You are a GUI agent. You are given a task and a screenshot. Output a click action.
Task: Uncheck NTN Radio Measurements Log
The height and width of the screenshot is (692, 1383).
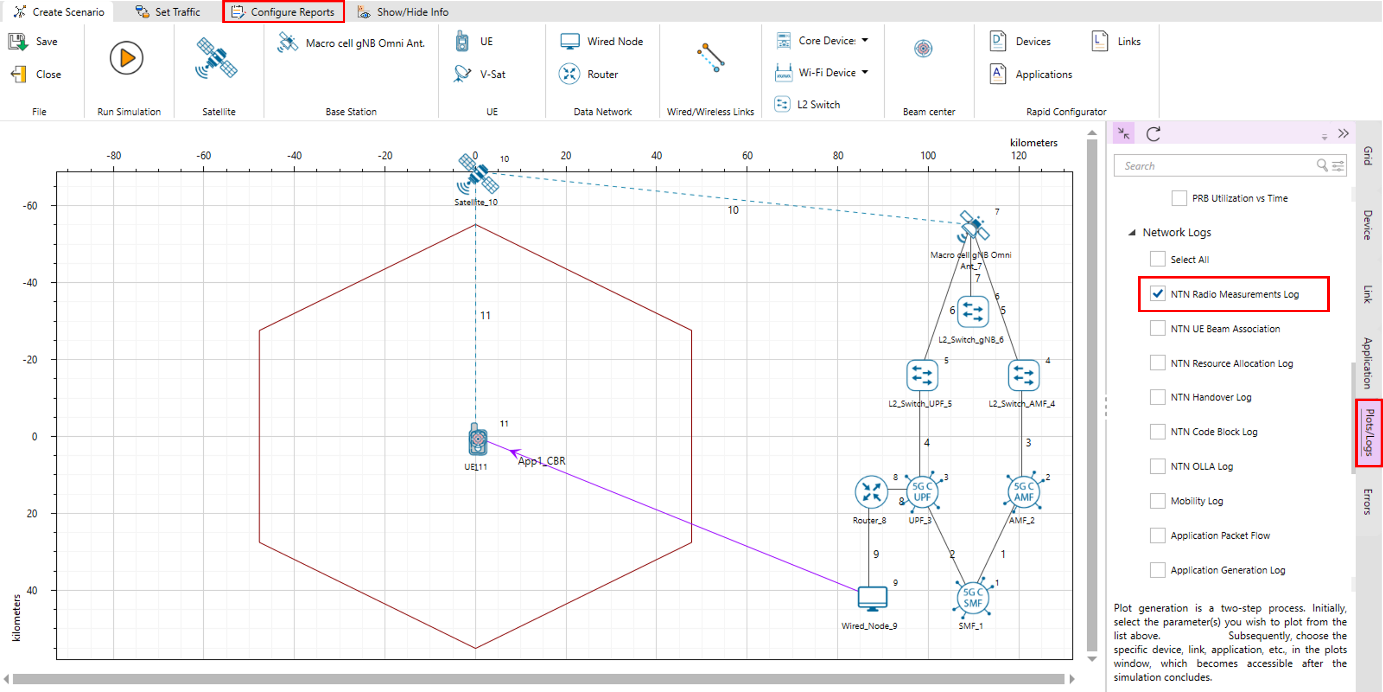click(x=1158, y=294)
